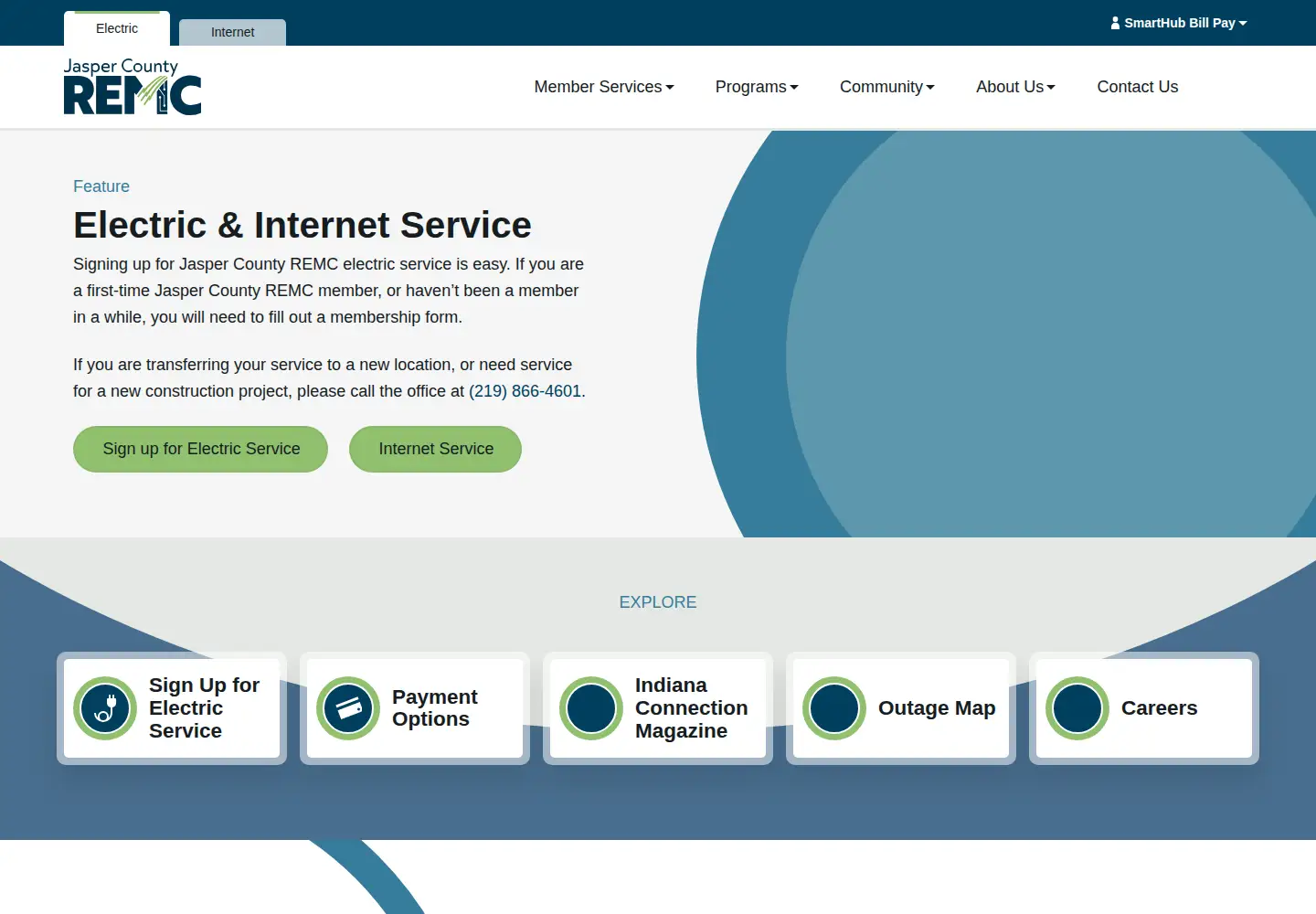Click the Feature label text
The image size is (1316, 914).
(101, 186)
